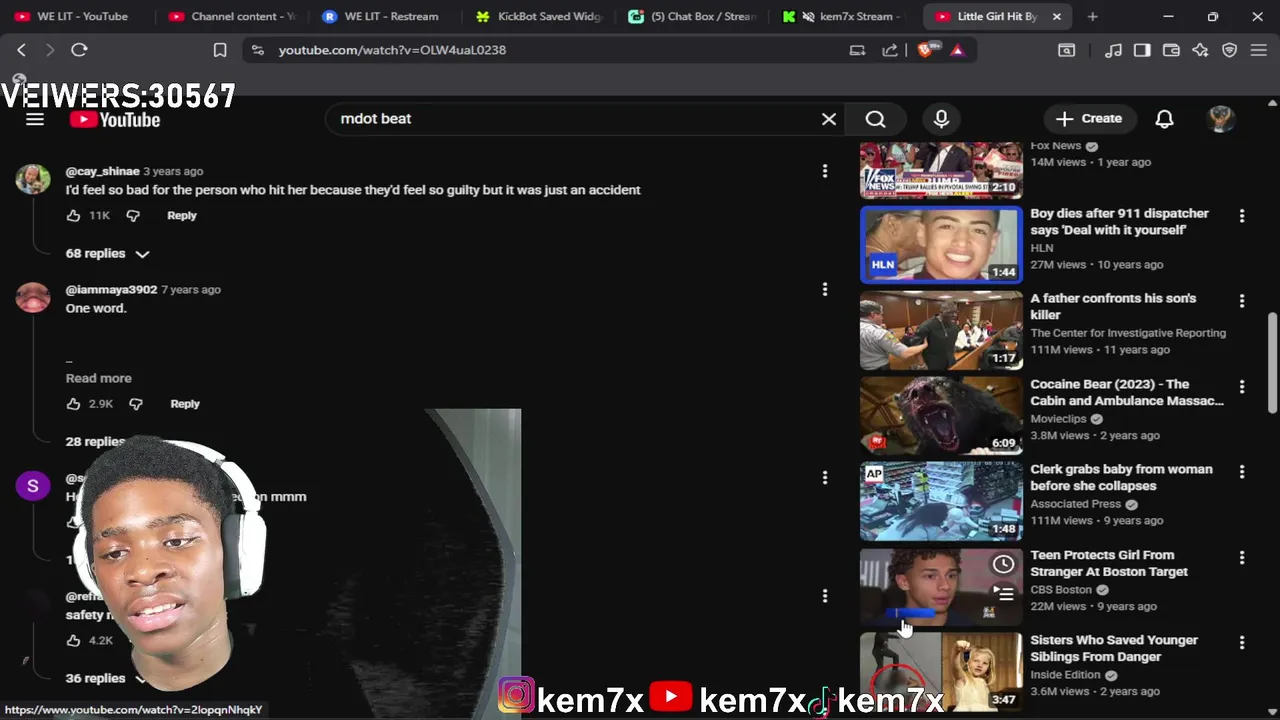Open more options for 'Clerk grabs baby' video
Image resolution: width=1280 pixels, height=720 pixels.
pyautogui.click(x=1242, y=471)
